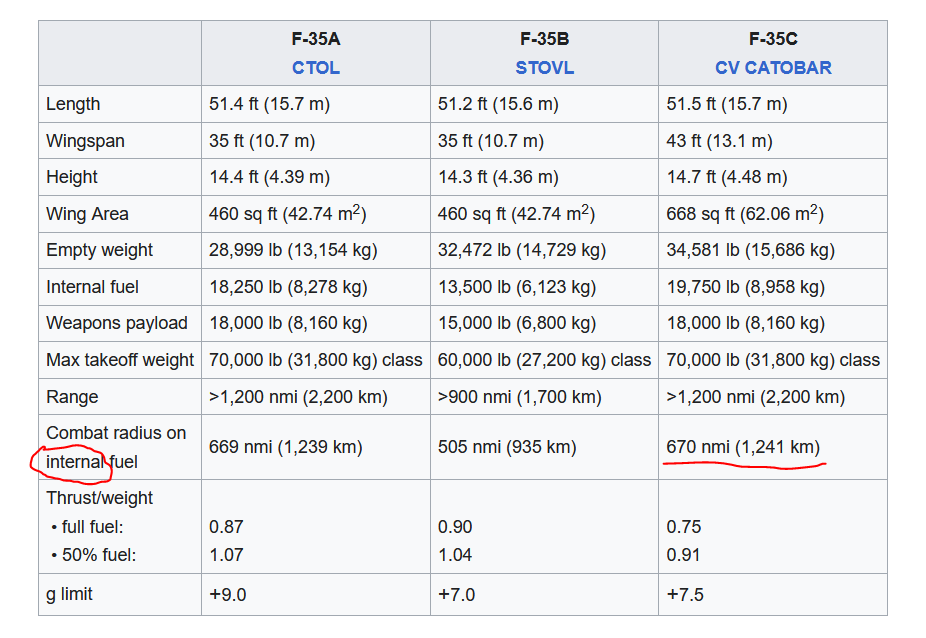Click the F-35A weapons payload 18,000 lb
This screenshot has height=638, width=926.
coord(288,323)
